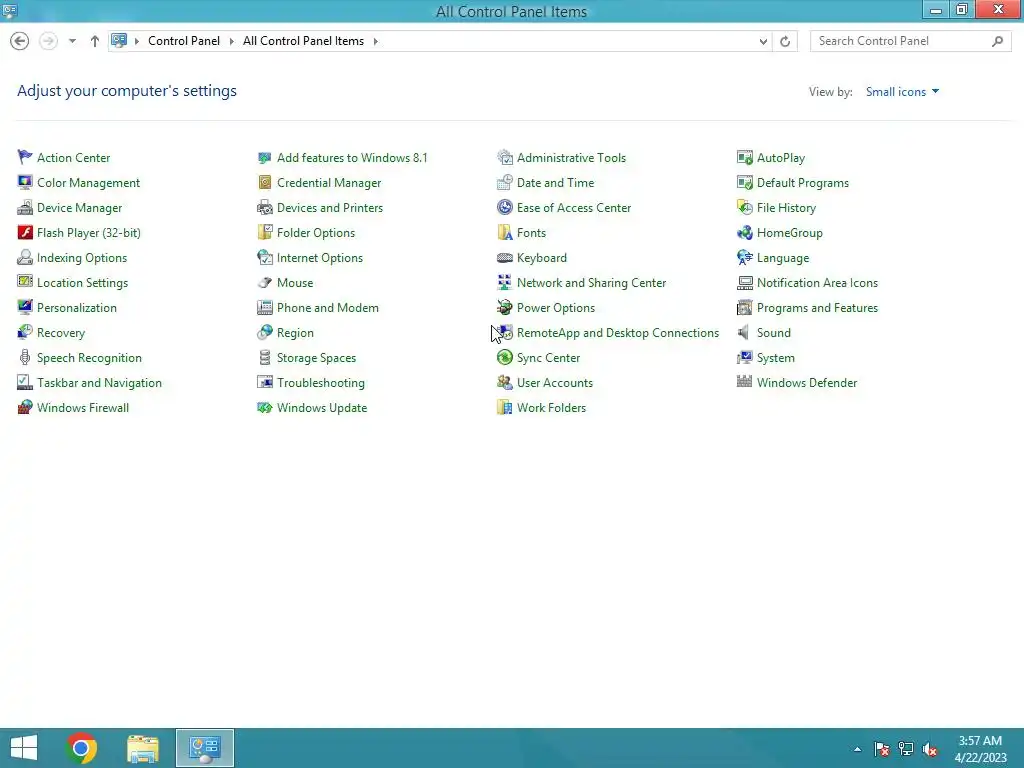Click the Sound speaker icon
Image resolution: width=1024 pixels, height=768 pixels.
(744, 332)
